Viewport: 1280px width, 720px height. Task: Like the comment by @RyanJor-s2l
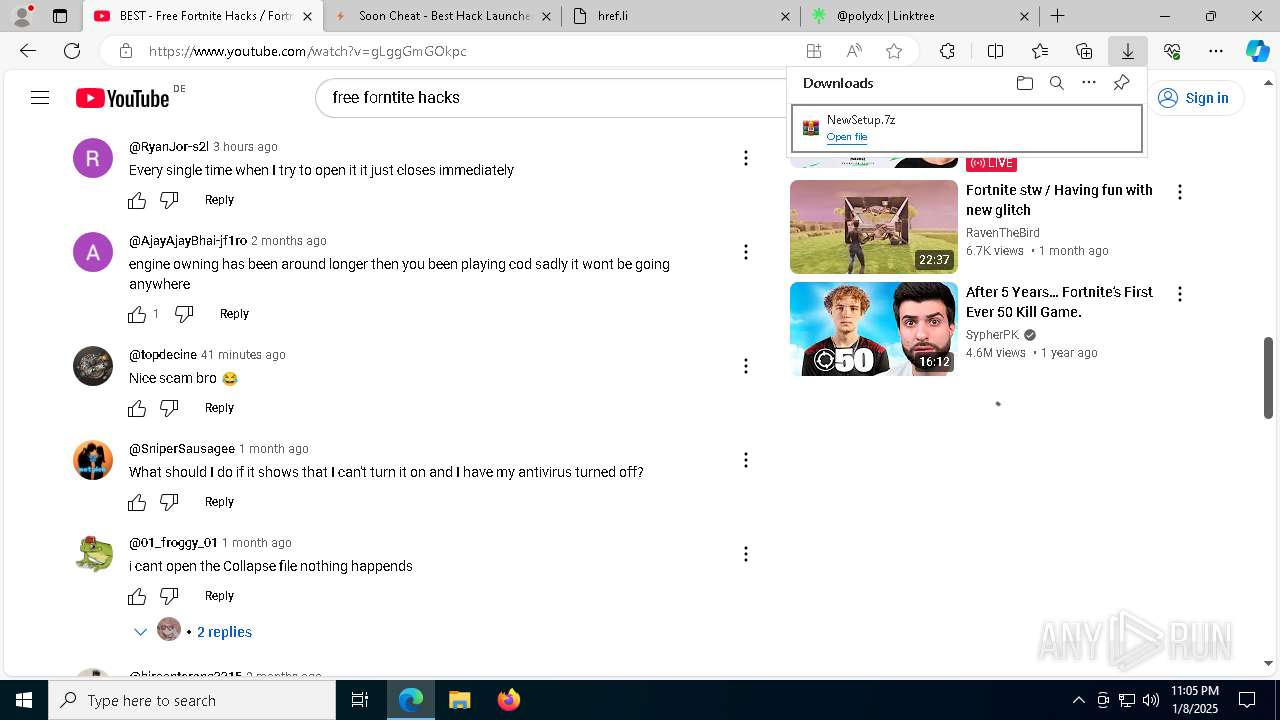pyautogui.click(x=137, y=200)
